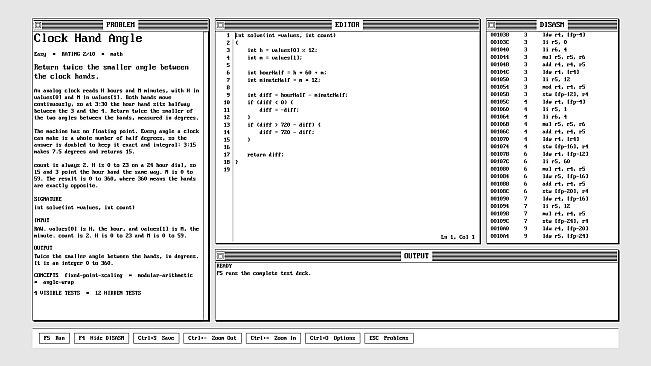Click the Ctrl+S Save button
The height and width of the screenshot is (366, 651).
click(x=156, y=338)
